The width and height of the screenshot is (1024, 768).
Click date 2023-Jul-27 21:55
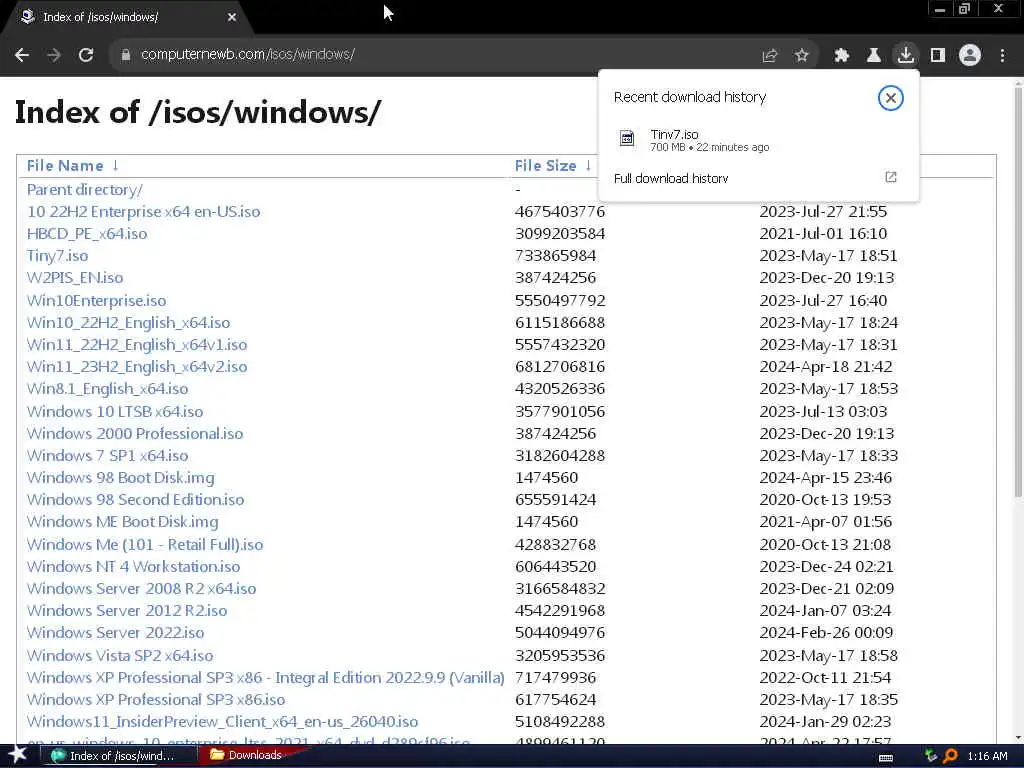[823, 212]
